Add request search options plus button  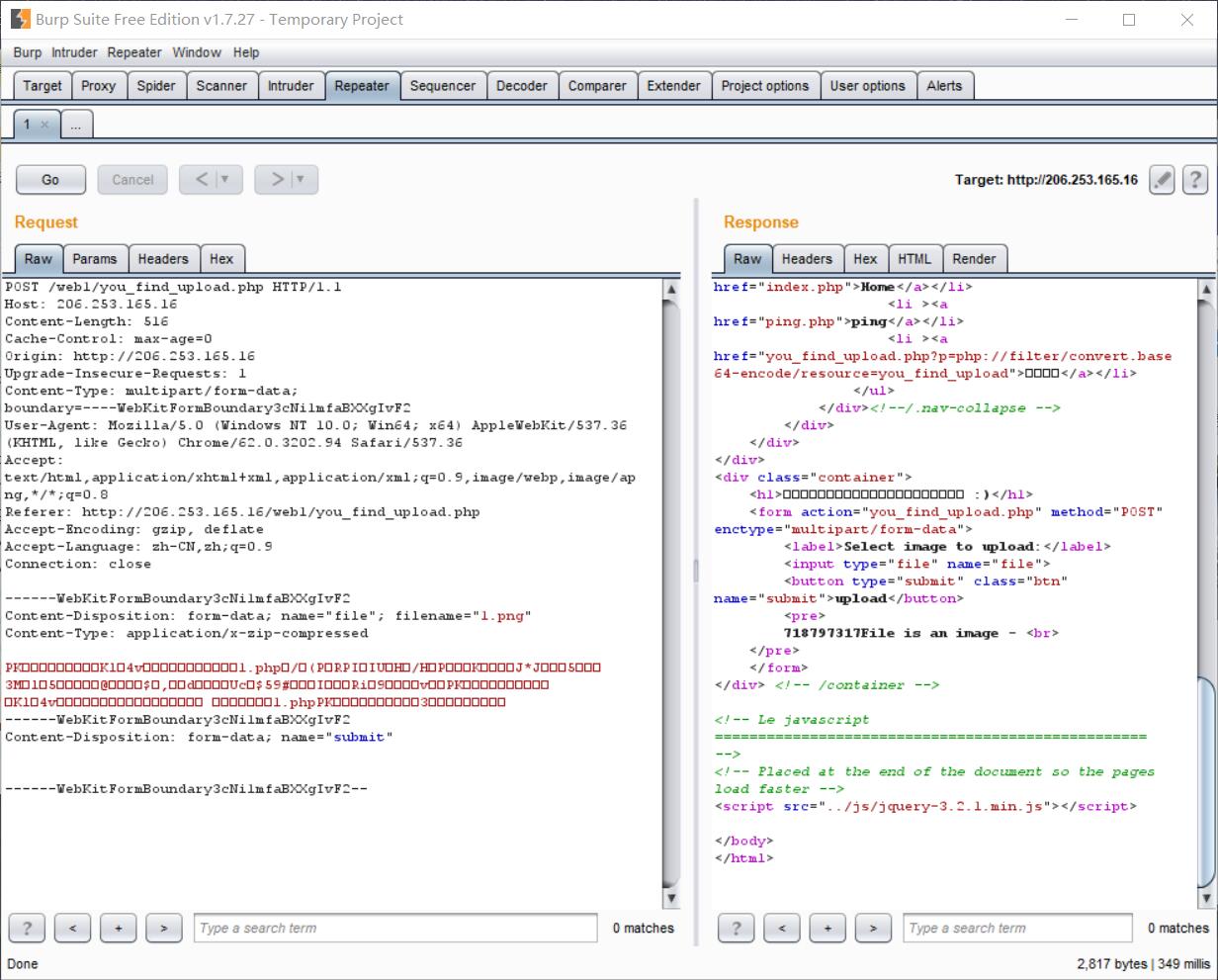click(x=118, y=928)
